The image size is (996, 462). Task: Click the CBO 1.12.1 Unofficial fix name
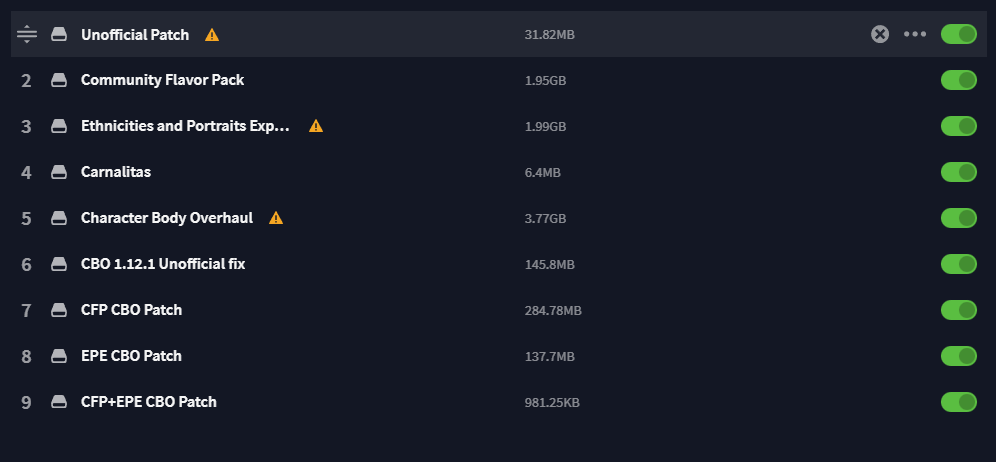click(x=163, y=264)
